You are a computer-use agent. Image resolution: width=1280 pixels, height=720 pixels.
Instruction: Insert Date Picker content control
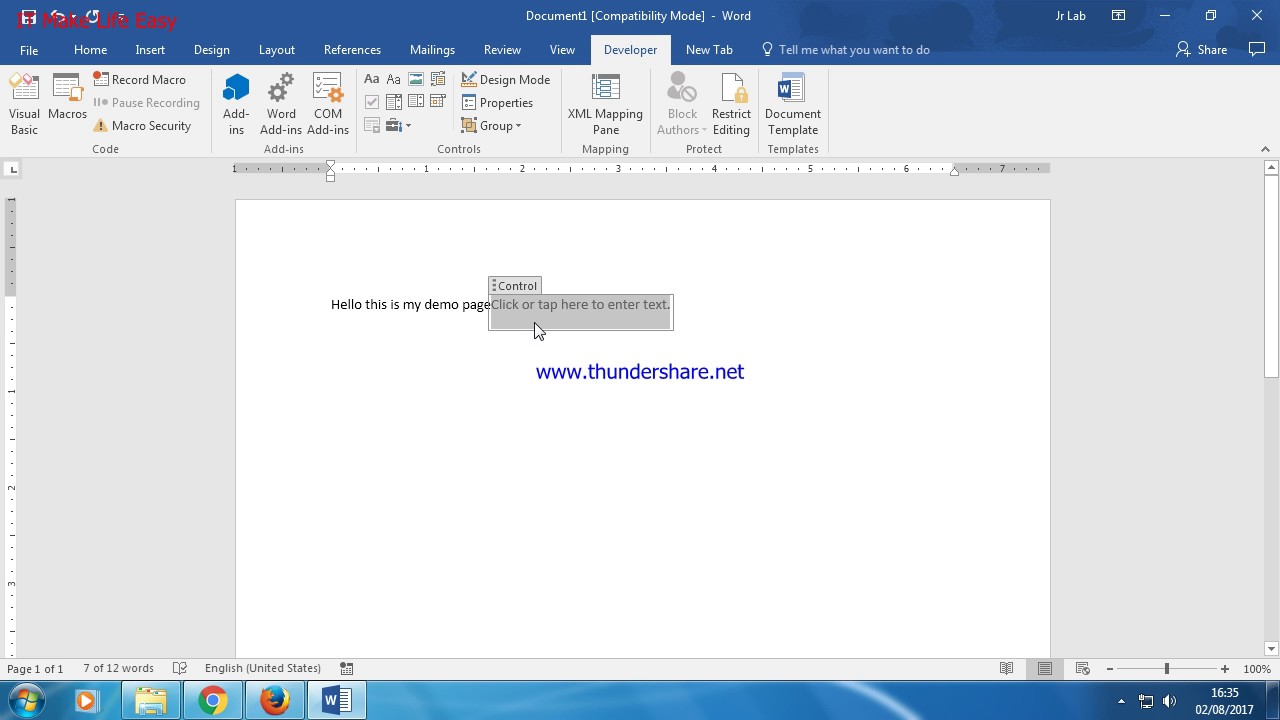coord(438,102)
